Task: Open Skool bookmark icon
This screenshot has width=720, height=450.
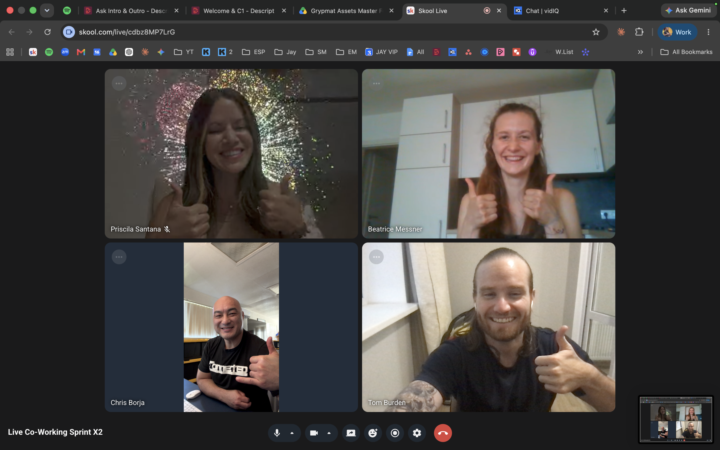Action: 33,52
